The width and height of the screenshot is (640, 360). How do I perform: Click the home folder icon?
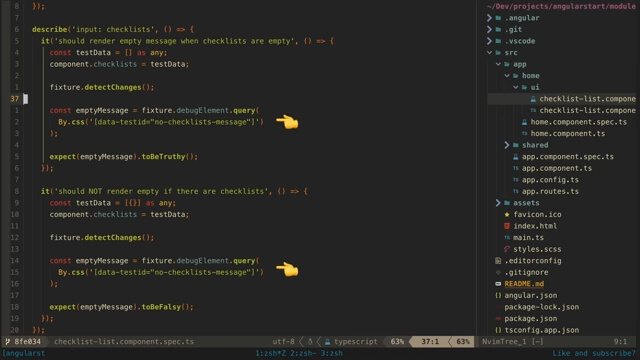click(516, 76)
